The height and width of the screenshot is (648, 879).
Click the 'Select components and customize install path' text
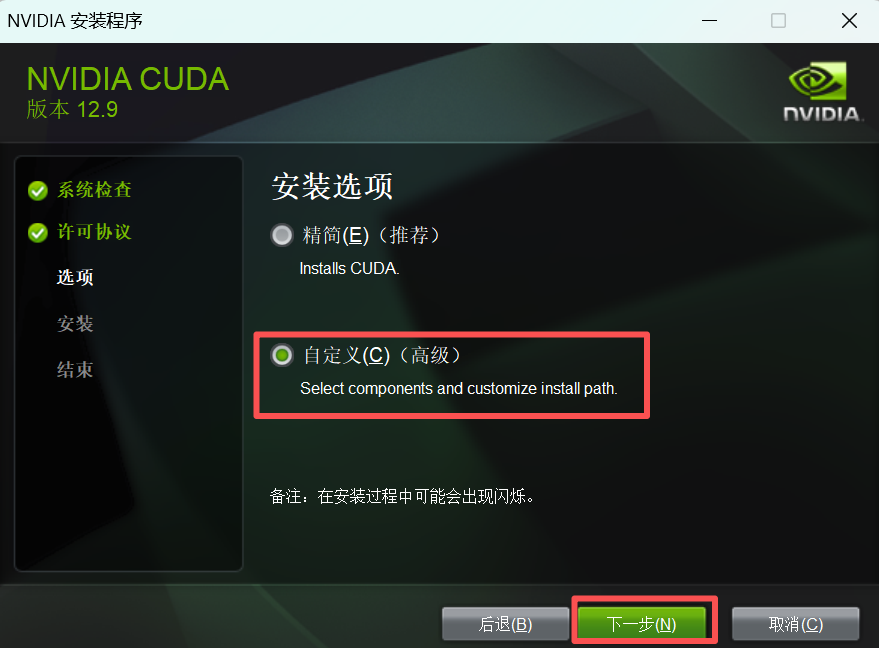point(459,388)
